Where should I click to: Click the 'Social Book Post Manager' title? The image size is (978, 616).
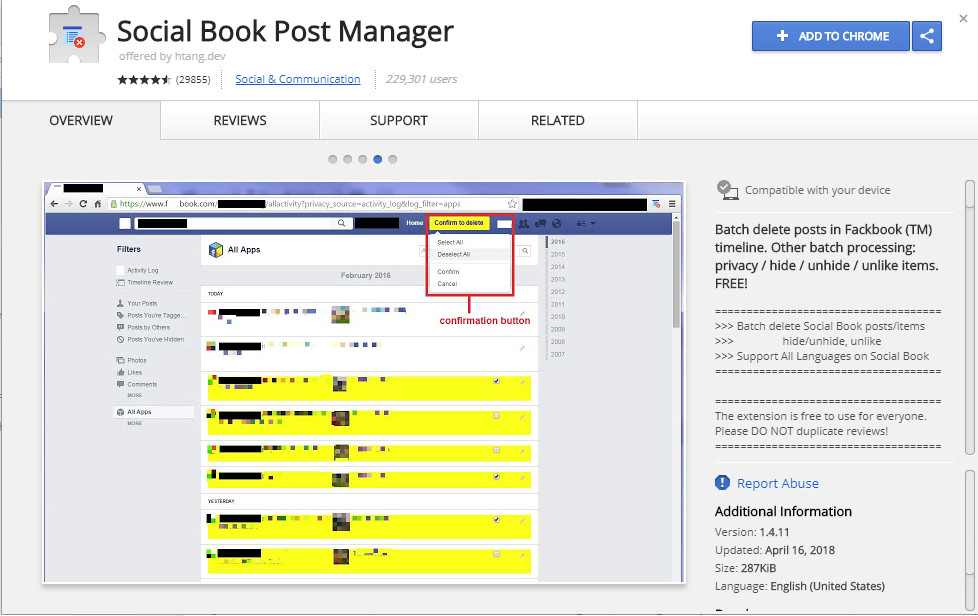(286, 31)
